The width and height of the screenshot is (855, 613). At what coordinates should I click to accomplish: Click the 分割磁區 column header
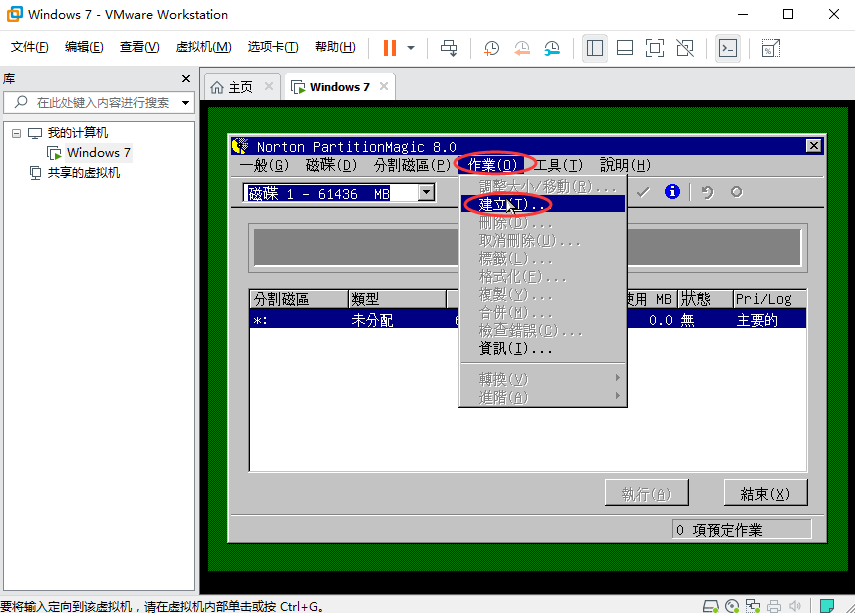tap(298, 299)
